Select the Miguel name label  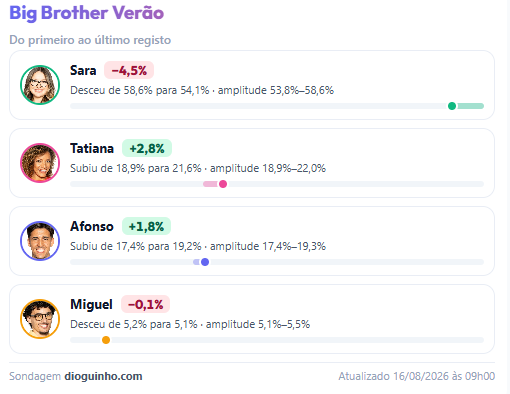pos(91,304)
